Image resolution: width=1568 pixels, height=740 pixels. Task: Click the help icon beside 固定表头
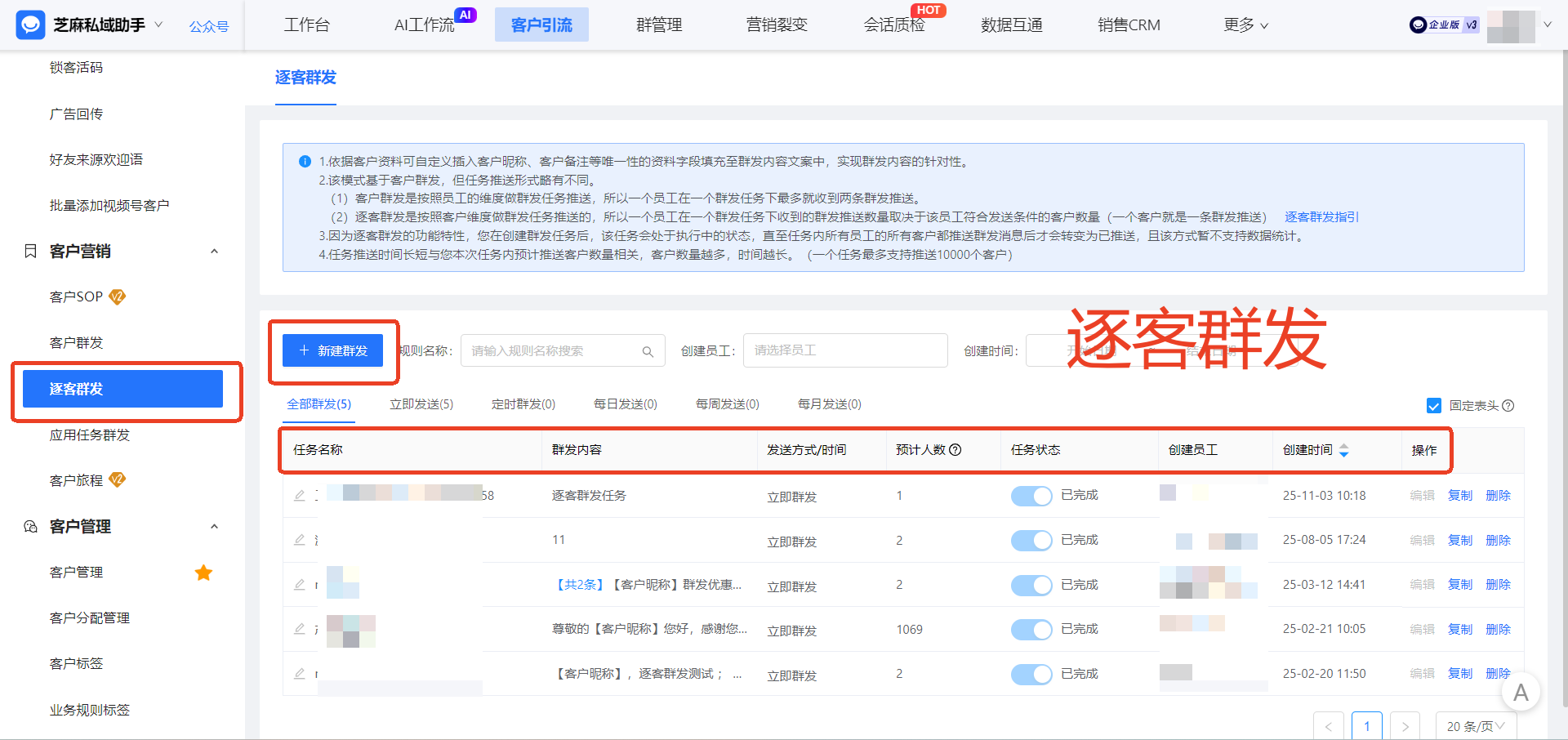point(1508,405)
